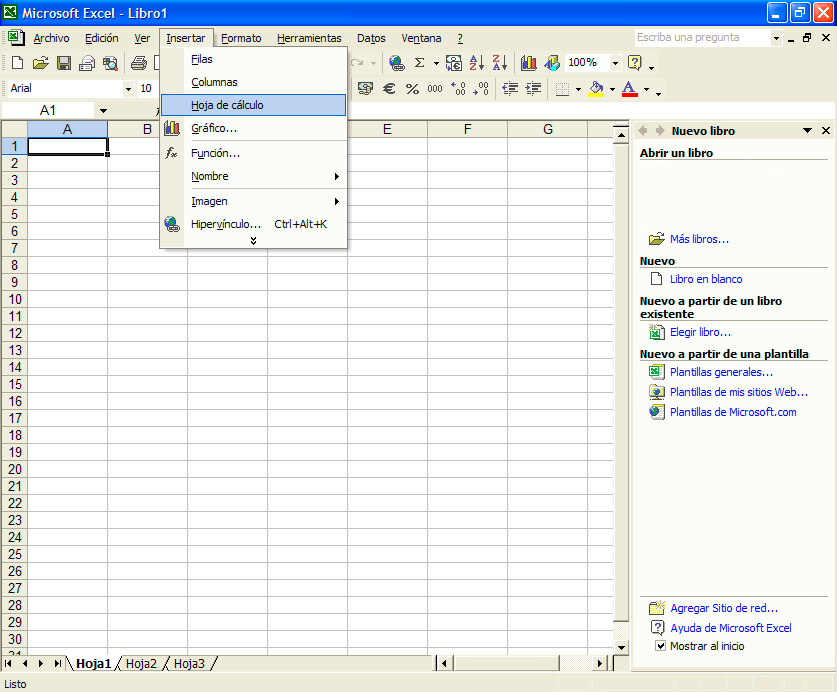Screen dimensions: 837x692
Task: Click the Increase Indent icon
Action: [533, 88]
